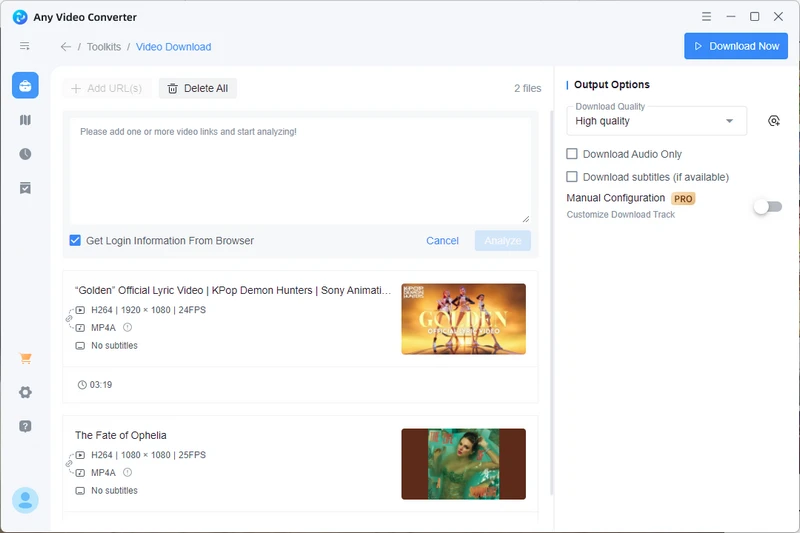Go to Toolkits breadcrumb
Image resolution: width=800 pixels, height=533 pixels.
104,47
